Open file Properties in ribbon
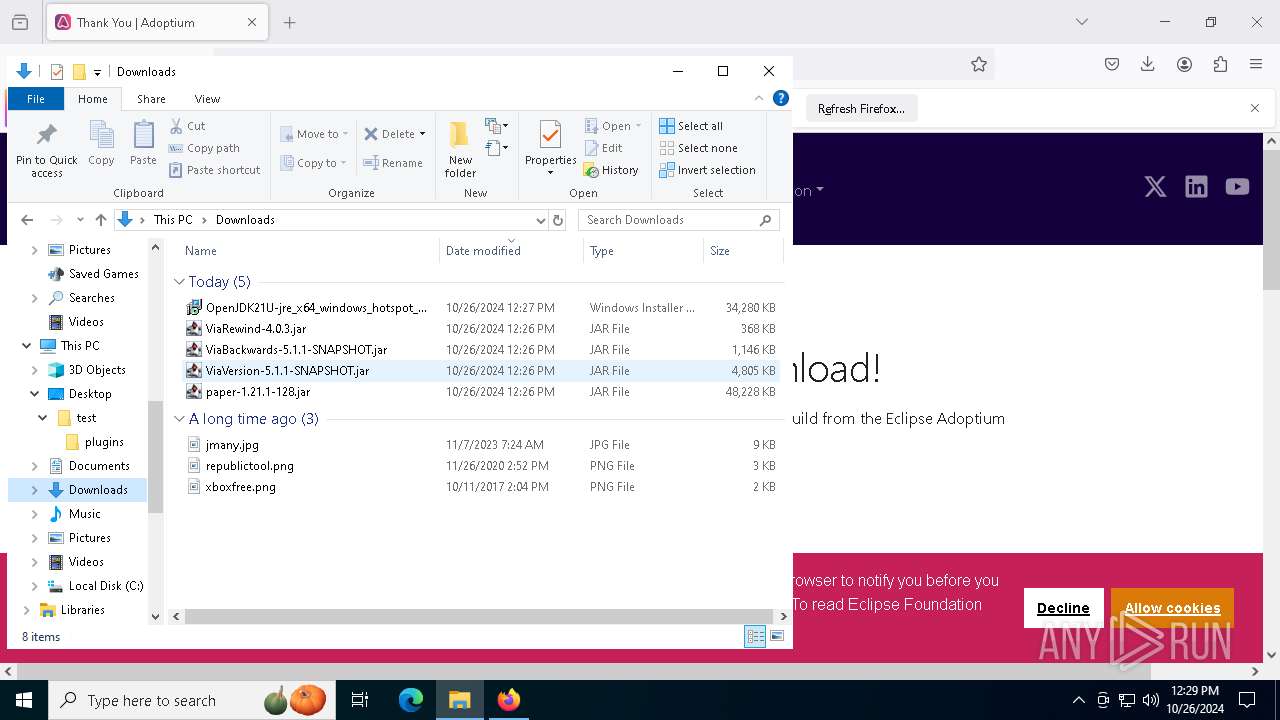Image resolution: width=1280 pixels, height=720 pixels. coord(550,148)
